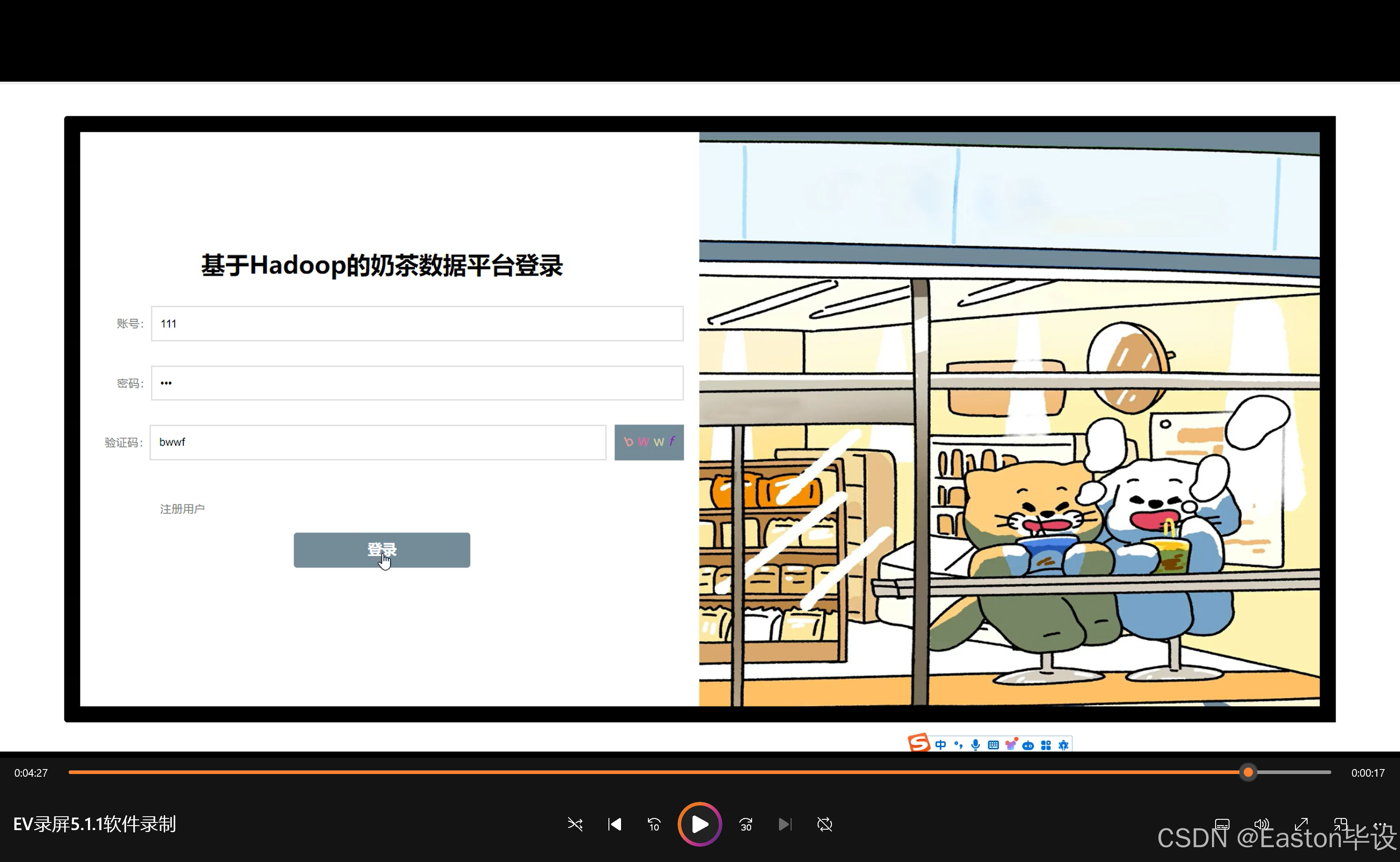Open the Sogou skin shirt icon
Viewport: 1400px width, 862px height.
(1011, 744)
